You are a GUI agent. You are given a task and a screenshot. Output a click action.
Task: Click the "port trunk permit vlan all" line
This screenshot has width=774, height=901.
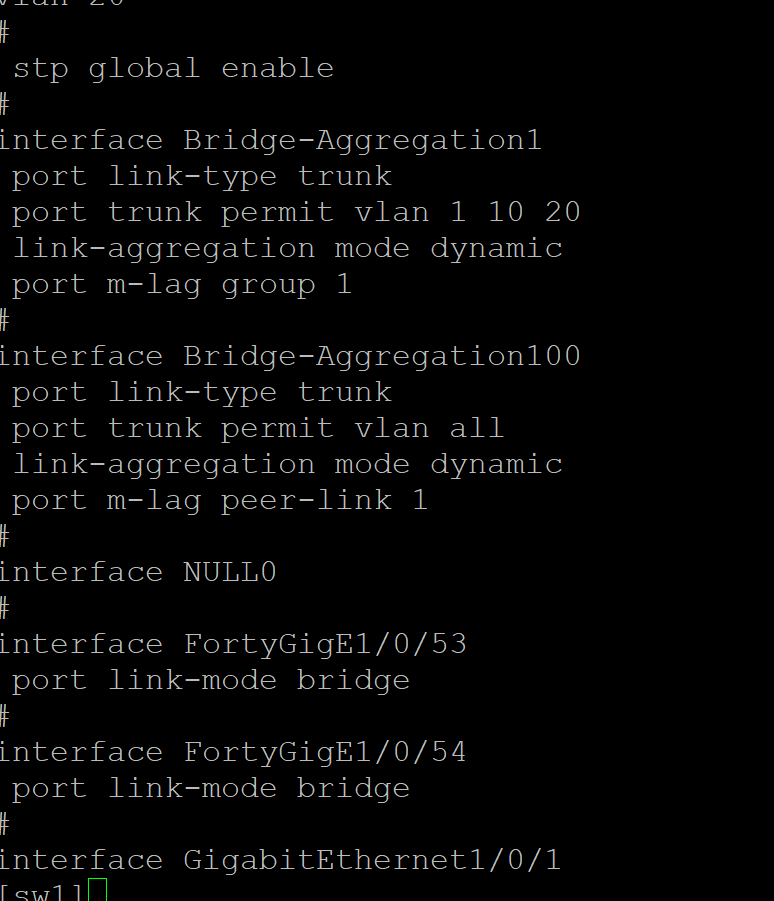[258, 428]
